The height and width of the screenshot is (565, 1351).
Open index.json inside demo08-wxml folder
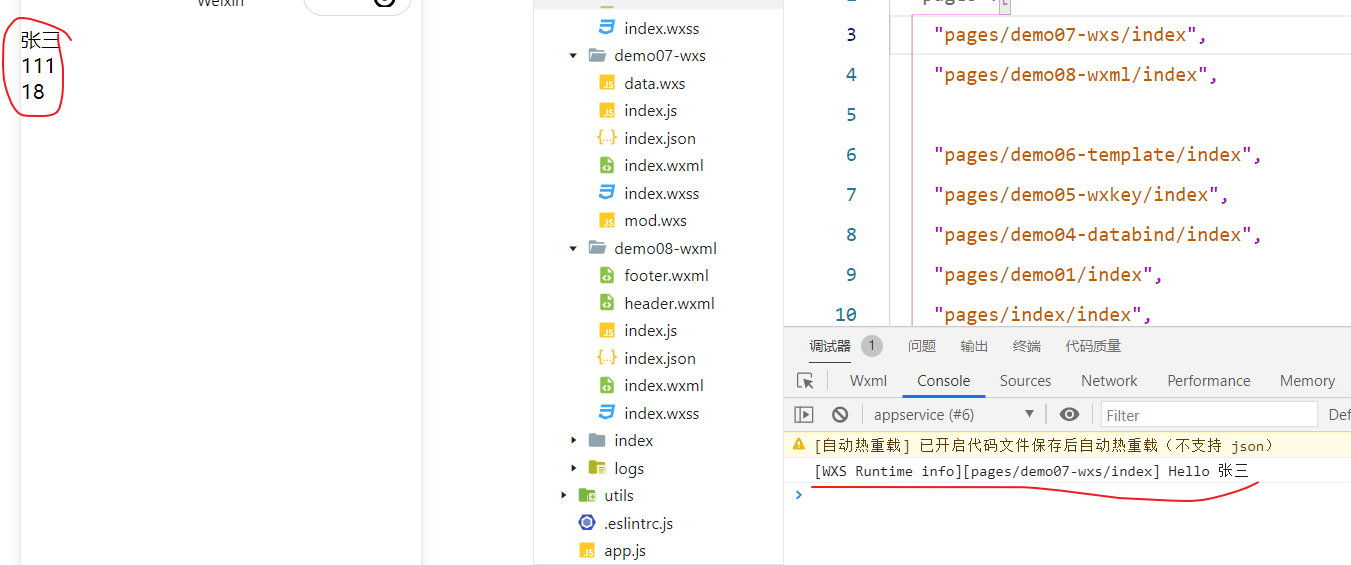click(x=660, y=359)
